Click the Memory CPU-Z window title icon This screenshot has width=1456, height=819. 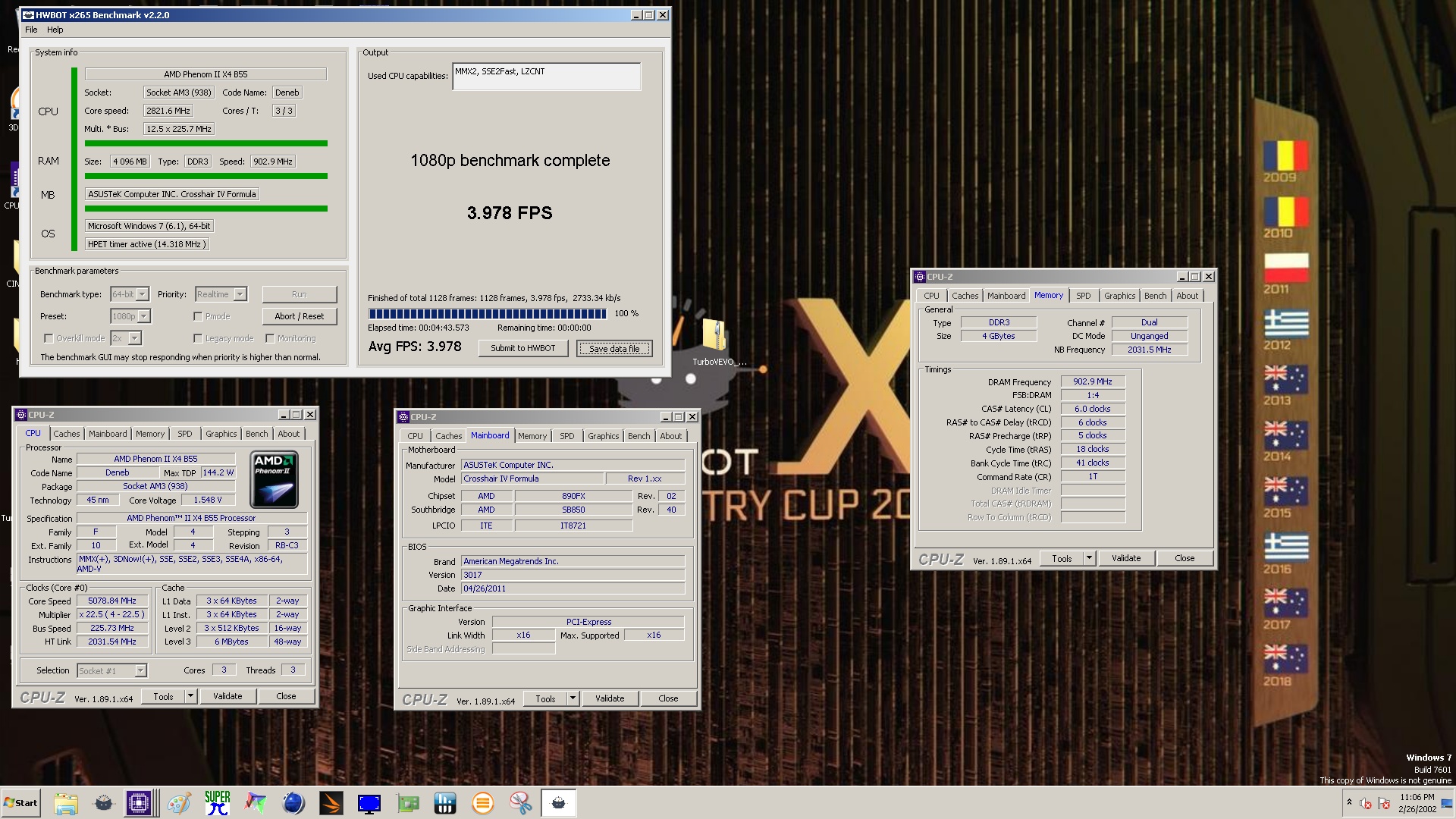coord(920,277)
